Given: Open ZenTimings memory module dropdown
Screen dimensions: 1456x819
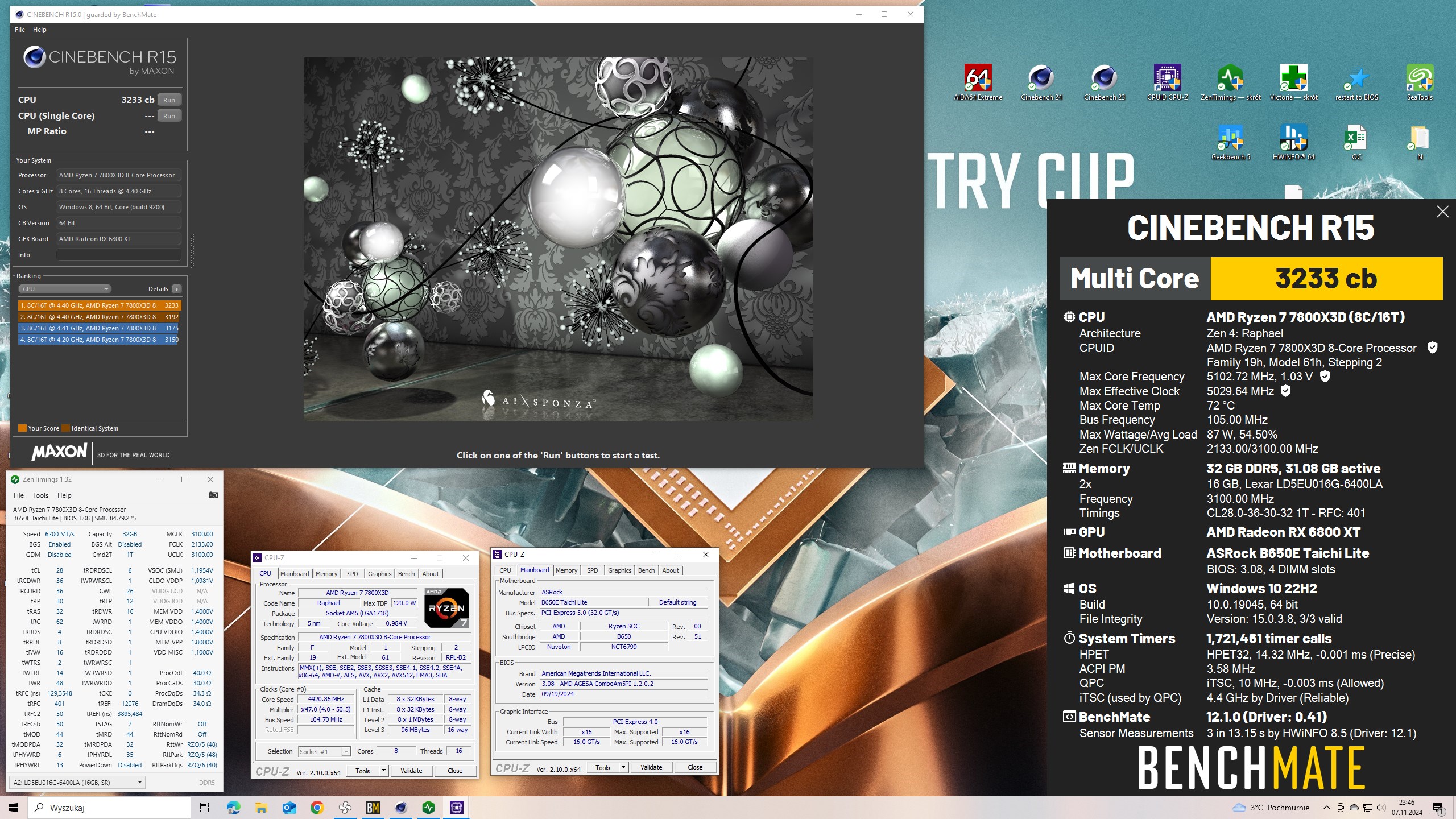Looking at the screenshot, I should click(x=77, y=783).
